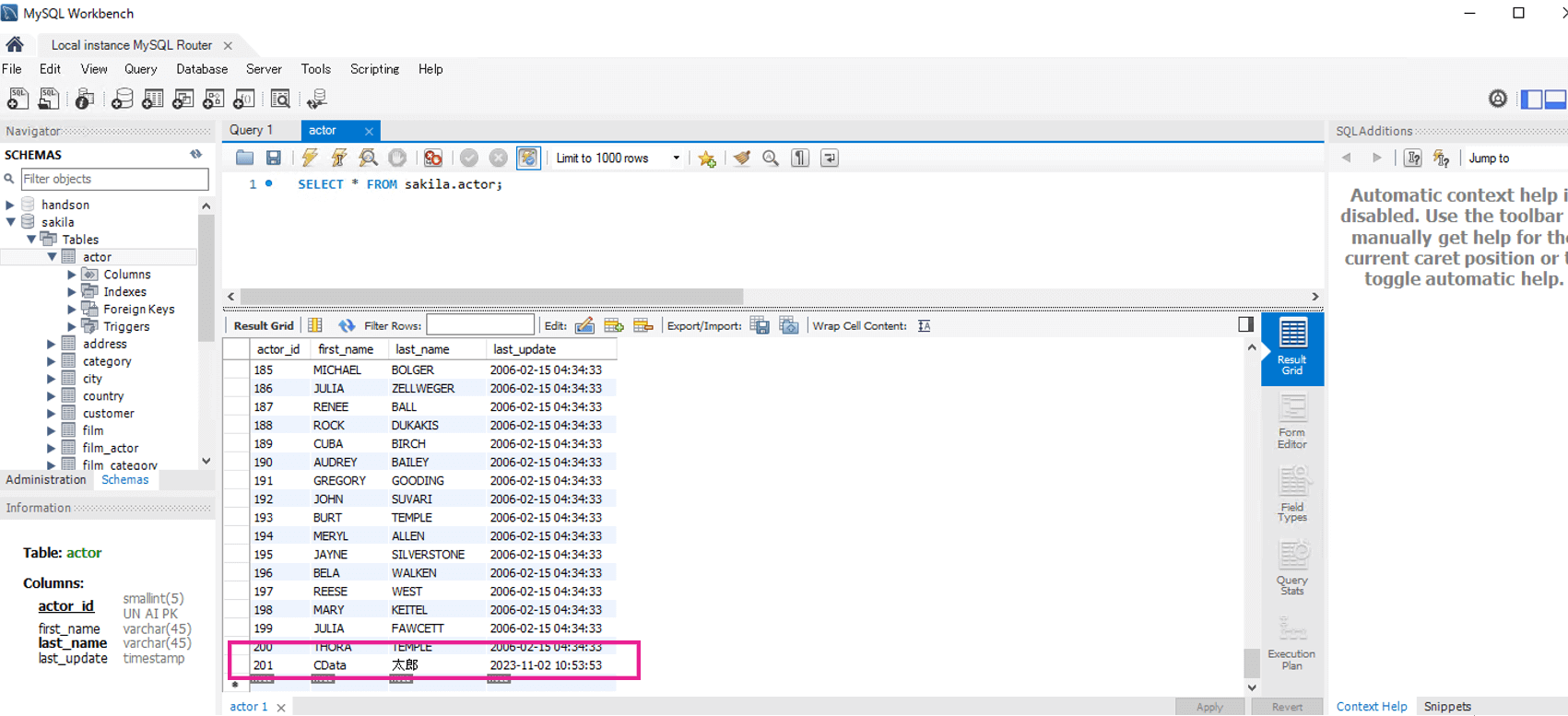
Task: Open the Scripting menu
Action: [374, 69]
